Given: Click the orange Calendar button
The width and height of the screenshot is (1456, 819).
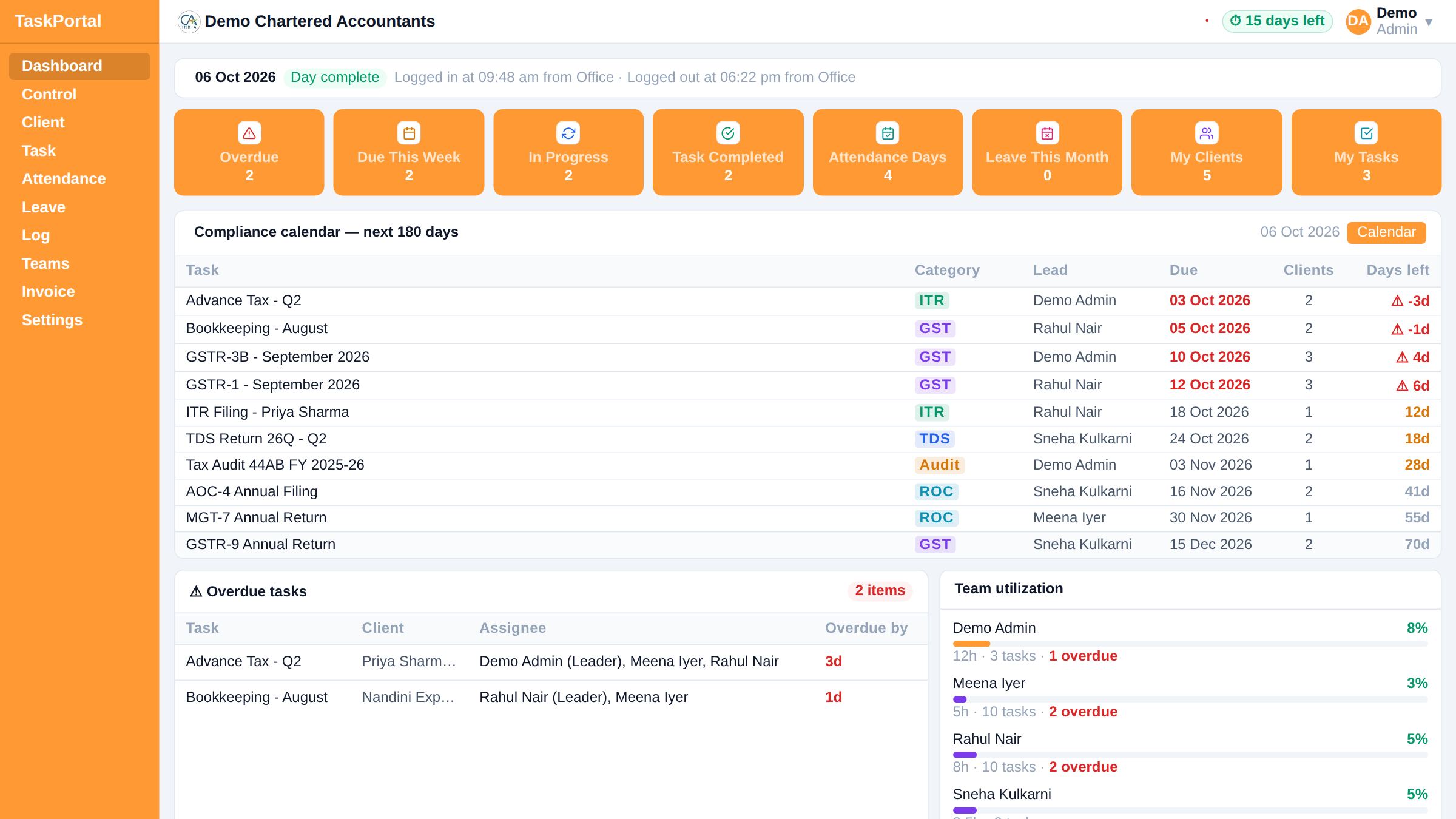Looking at the screenshot, I should (1386, 232).
